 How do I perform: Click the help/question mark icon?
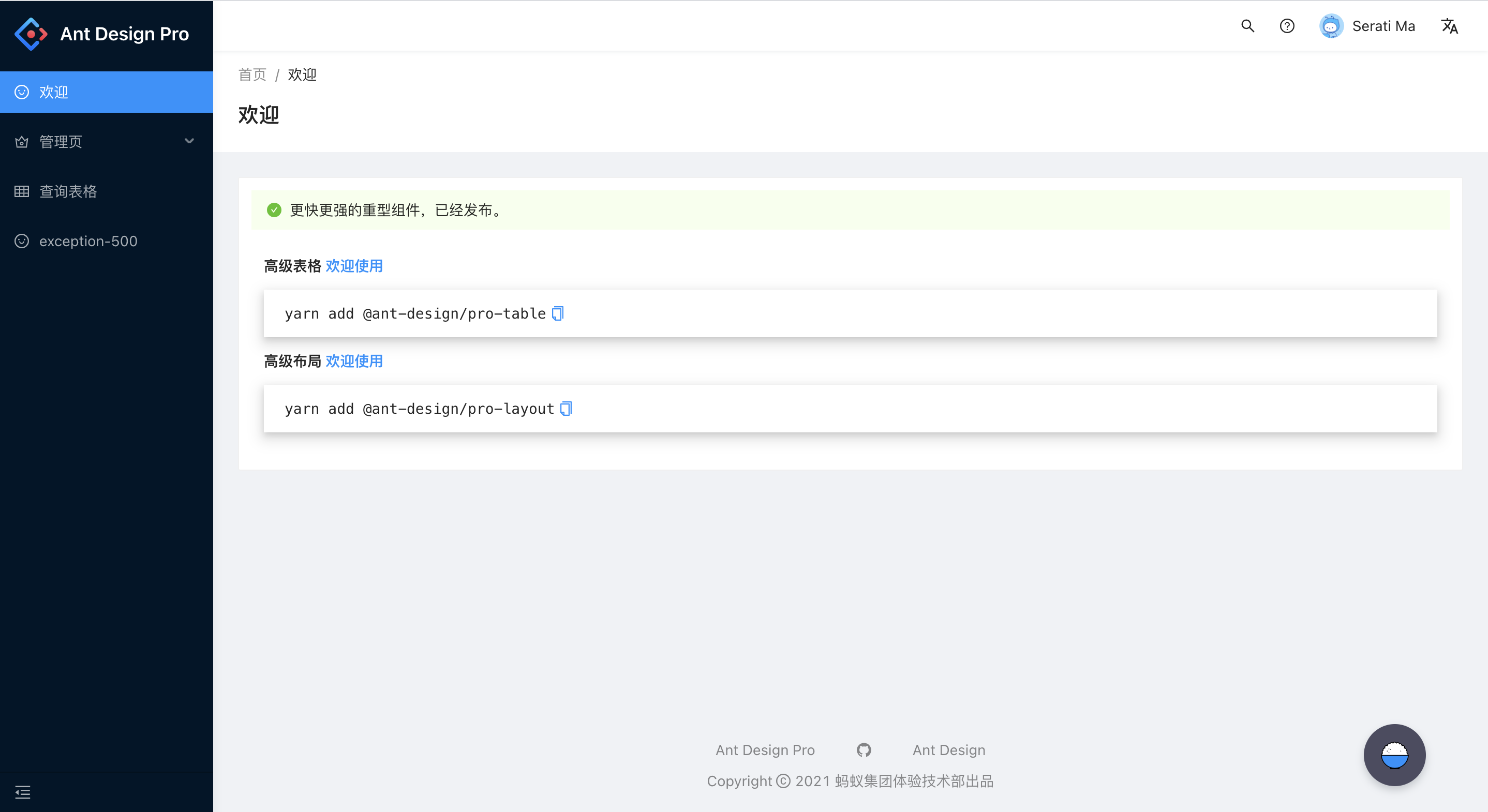point(1287,26)
